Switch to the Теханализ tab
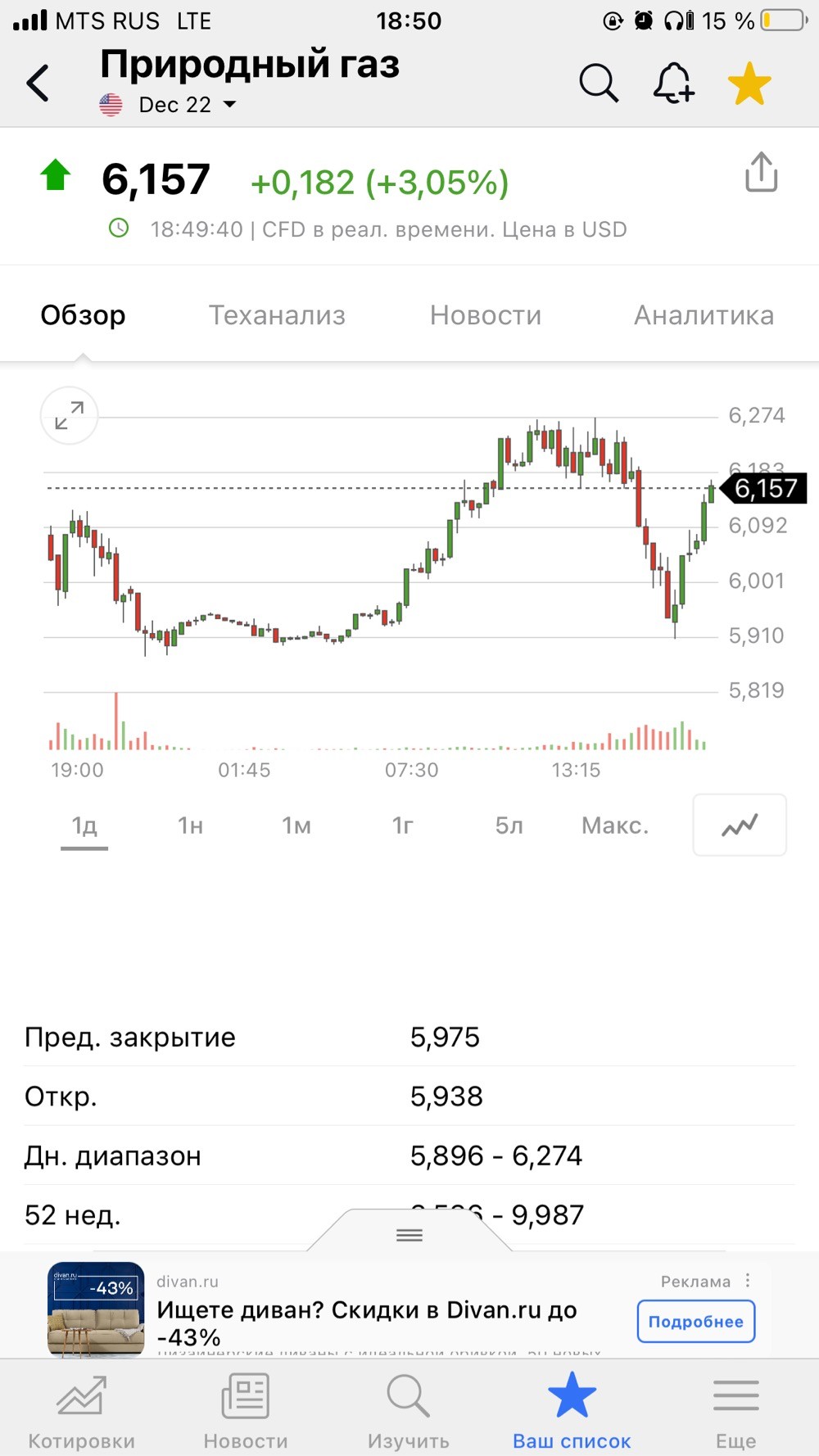Screen dimensions: 819x1456 click(277, 315)
